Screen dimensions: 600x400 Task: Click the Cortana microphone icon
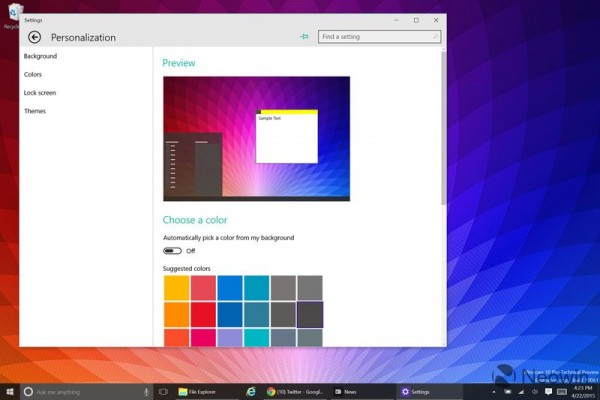pyautogui.click(x=147, y=391)
